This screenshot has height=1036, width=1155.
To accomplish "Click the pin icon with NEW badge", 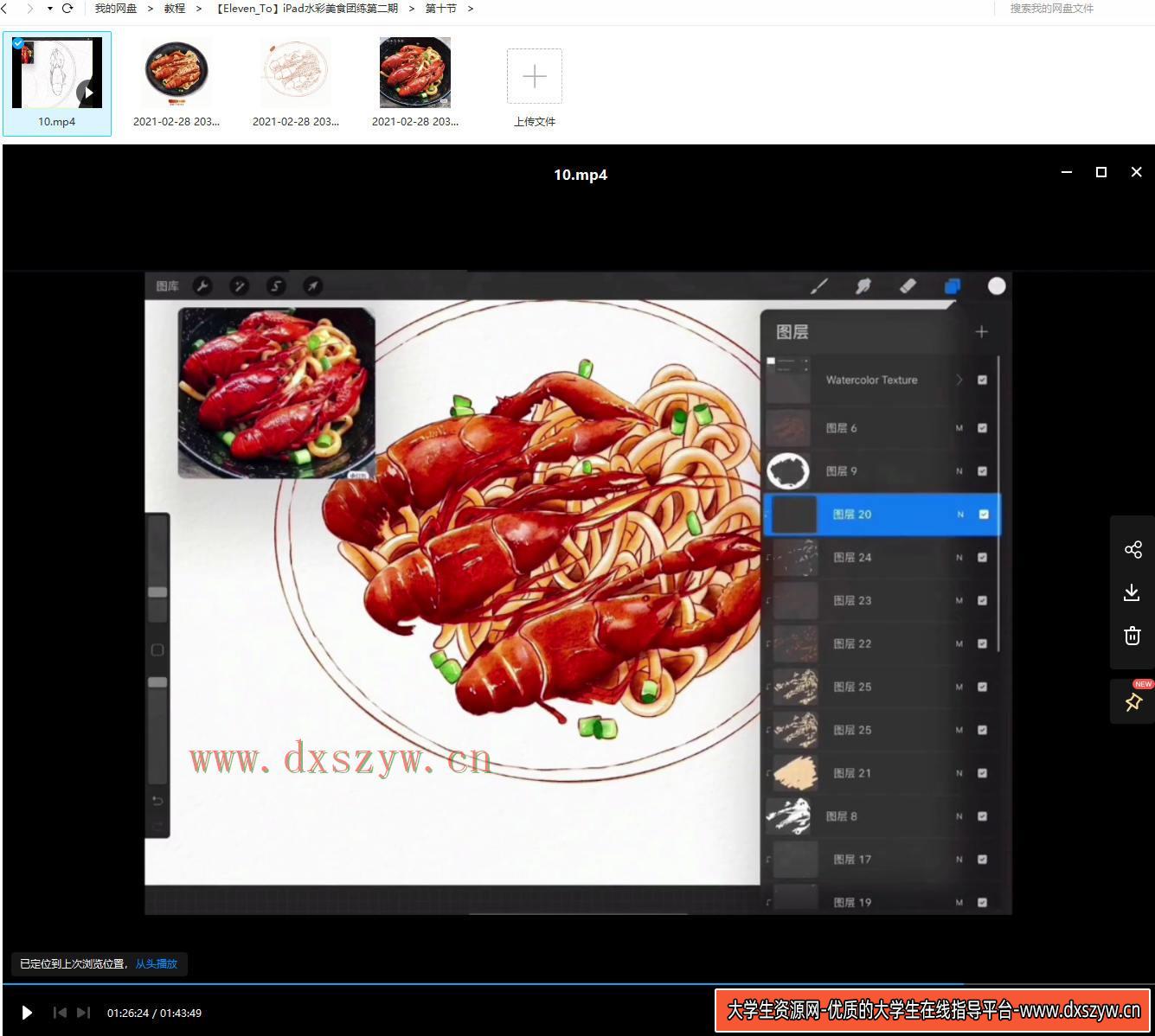I will 1133,701.
